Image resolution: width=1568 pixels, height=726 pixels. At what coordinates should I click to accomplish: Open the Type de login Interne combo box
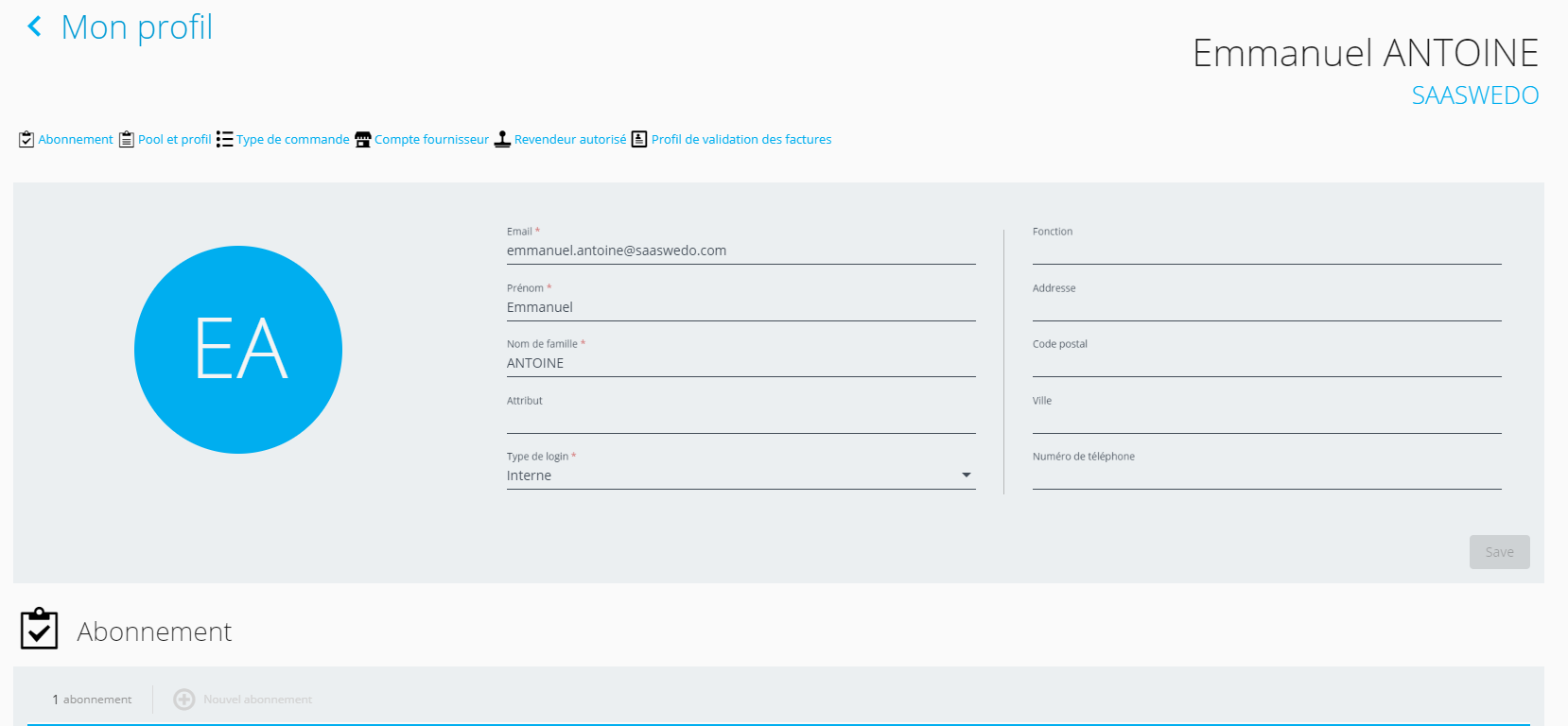(x=741, y=475)
